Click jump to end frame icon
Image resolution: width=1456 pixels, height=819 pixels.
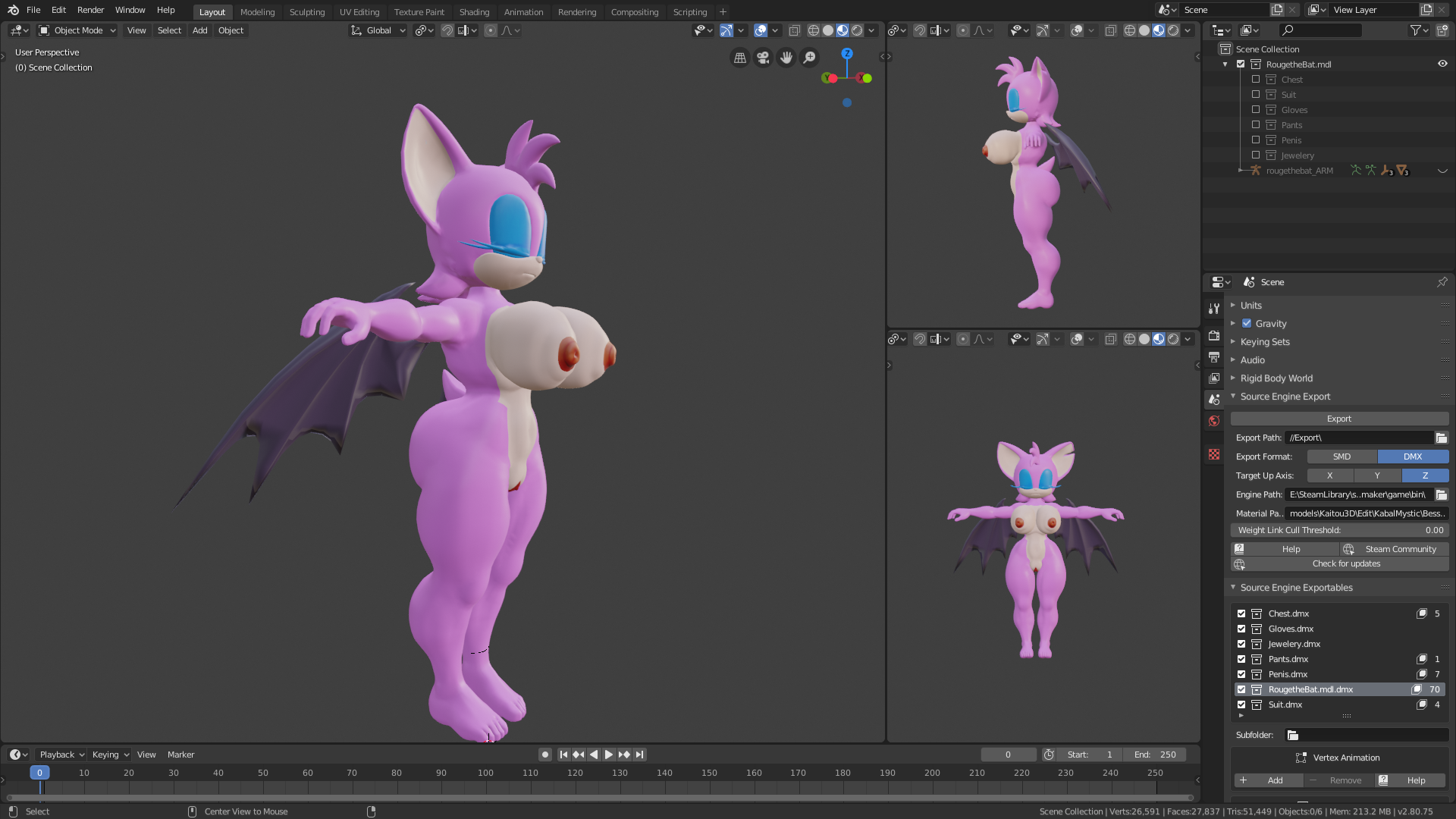tap(640, 755)
